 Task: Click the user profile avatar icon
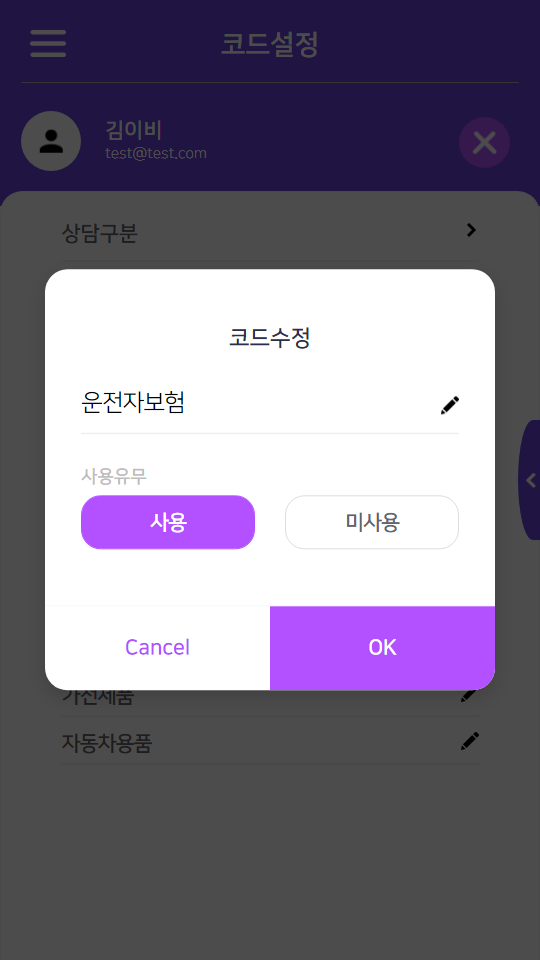coord(51,141)
